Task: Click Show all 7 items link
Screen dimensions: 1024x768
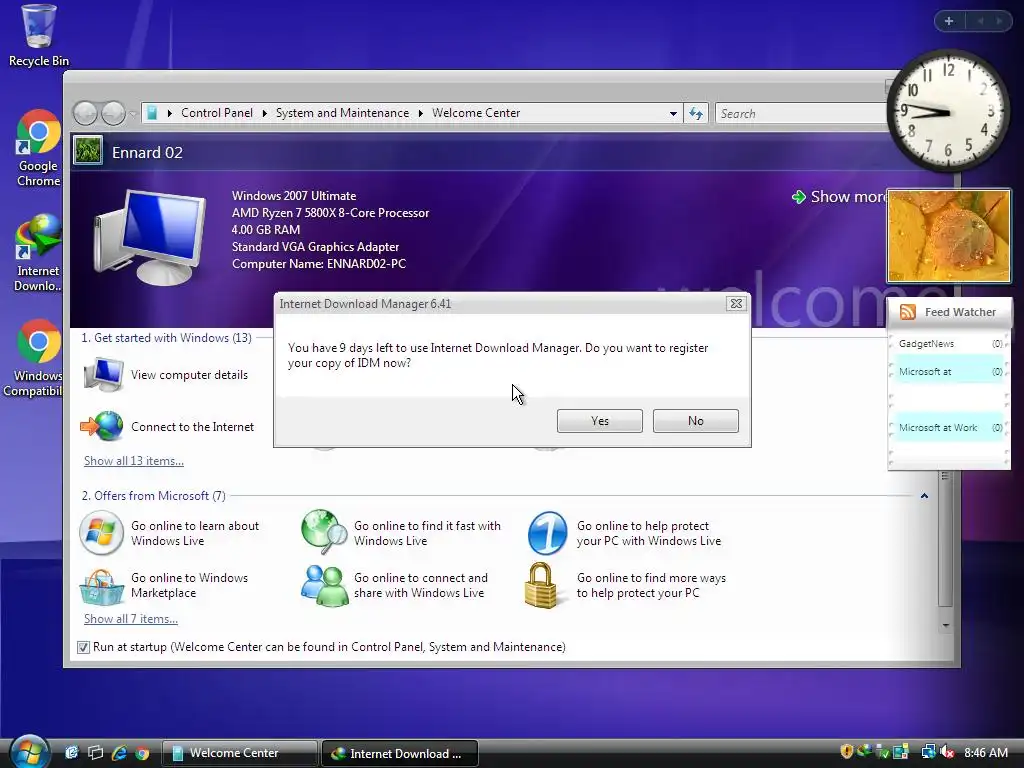Action: pos(131,619)
